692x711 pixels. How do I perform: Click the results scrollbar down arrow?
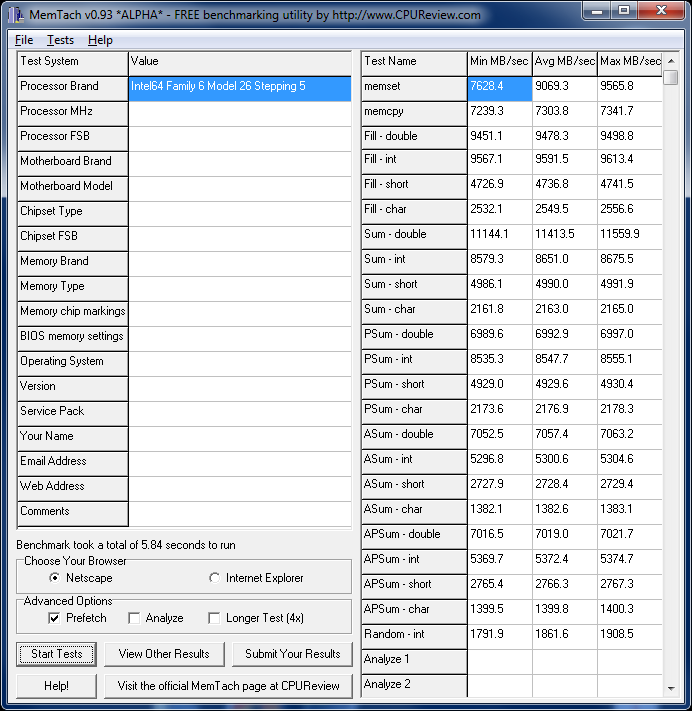[671, 689]
